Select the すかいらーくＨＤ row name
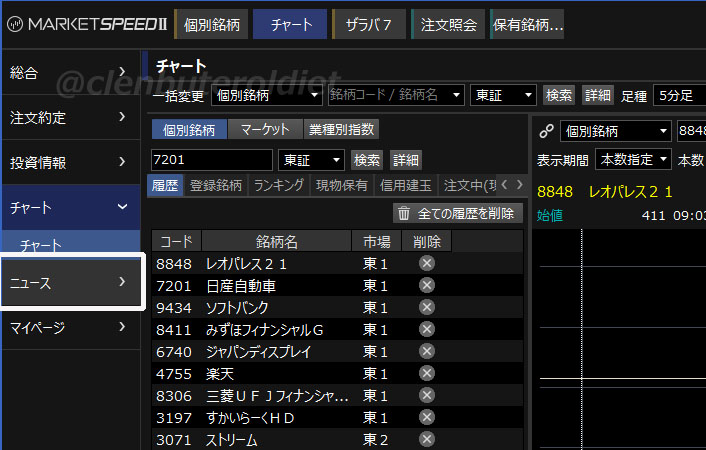This screenshot has height=450, width=706. (250, 418)
